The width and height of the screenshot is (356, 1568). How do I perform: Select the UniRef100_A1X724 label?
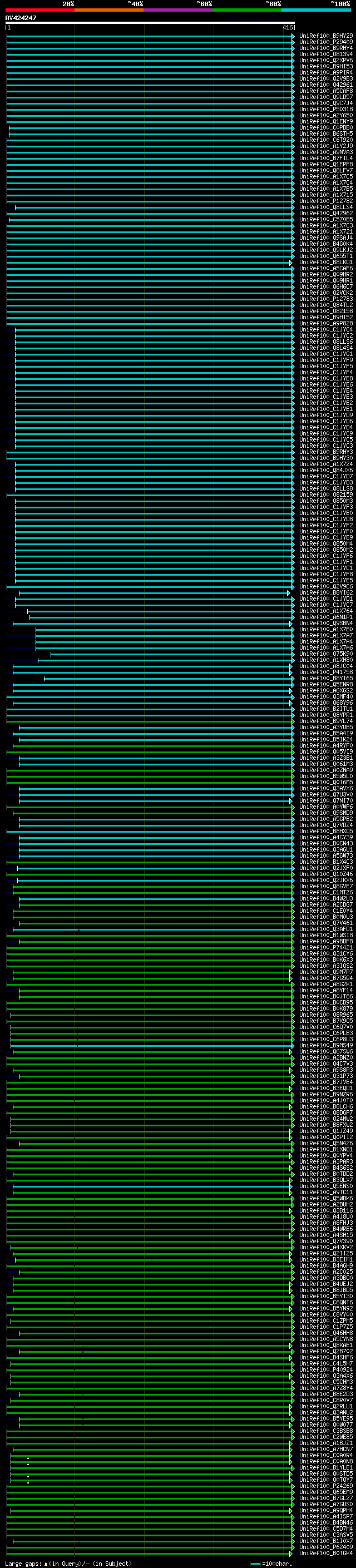pyautogui.click(x=326, y=464)
